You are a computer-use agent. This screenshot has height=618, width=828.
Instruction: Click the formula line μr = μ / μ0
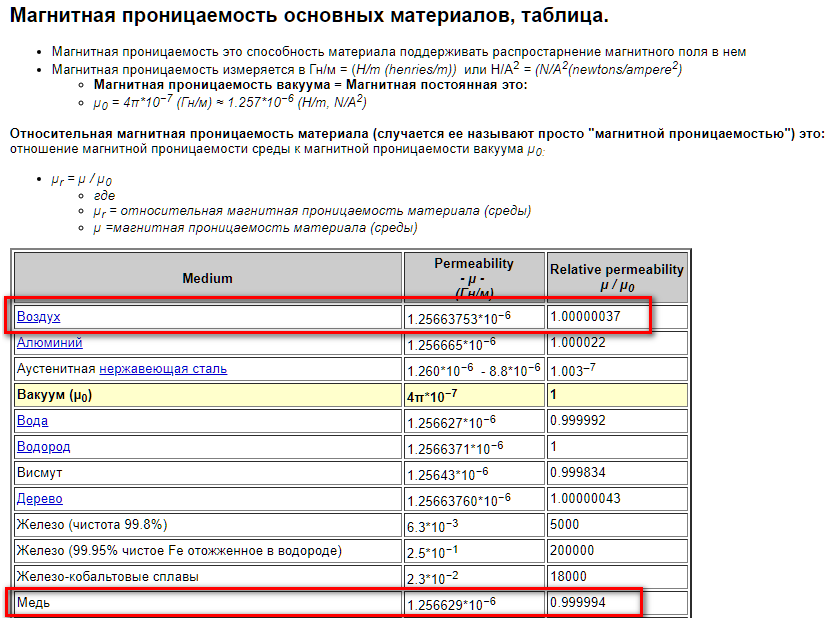pos(81,180)
